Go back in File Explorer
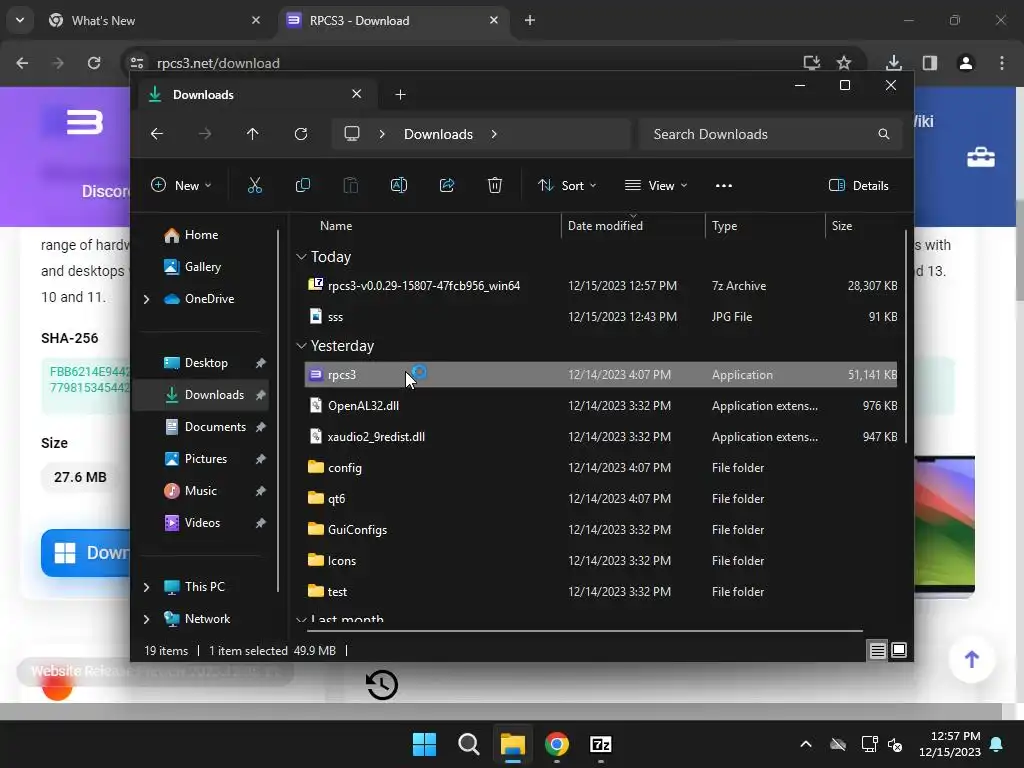 [x=157, y=134]
